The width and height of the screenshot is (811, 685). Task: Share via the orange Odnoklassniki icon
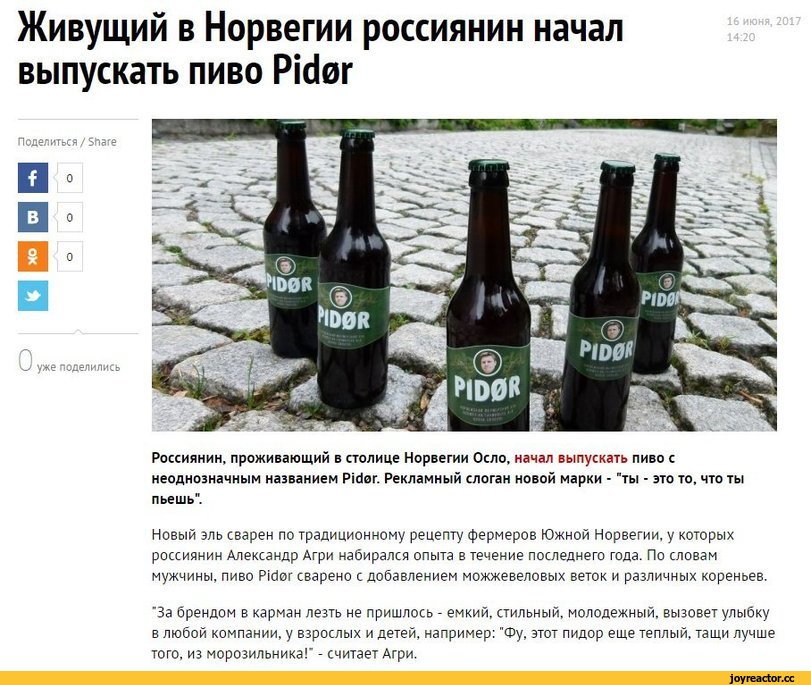(x=33, y=256)
